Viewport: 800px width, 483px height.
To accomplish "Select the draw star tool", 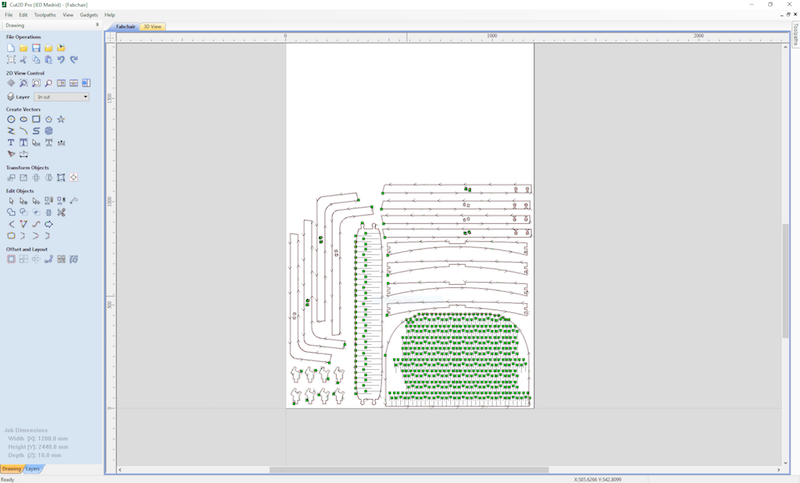I will click(x=61, y=119).
